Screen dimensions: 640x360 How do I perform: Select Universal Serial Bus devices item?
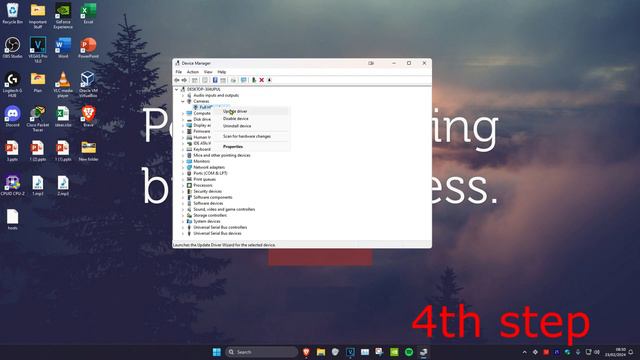click(217, 233)
